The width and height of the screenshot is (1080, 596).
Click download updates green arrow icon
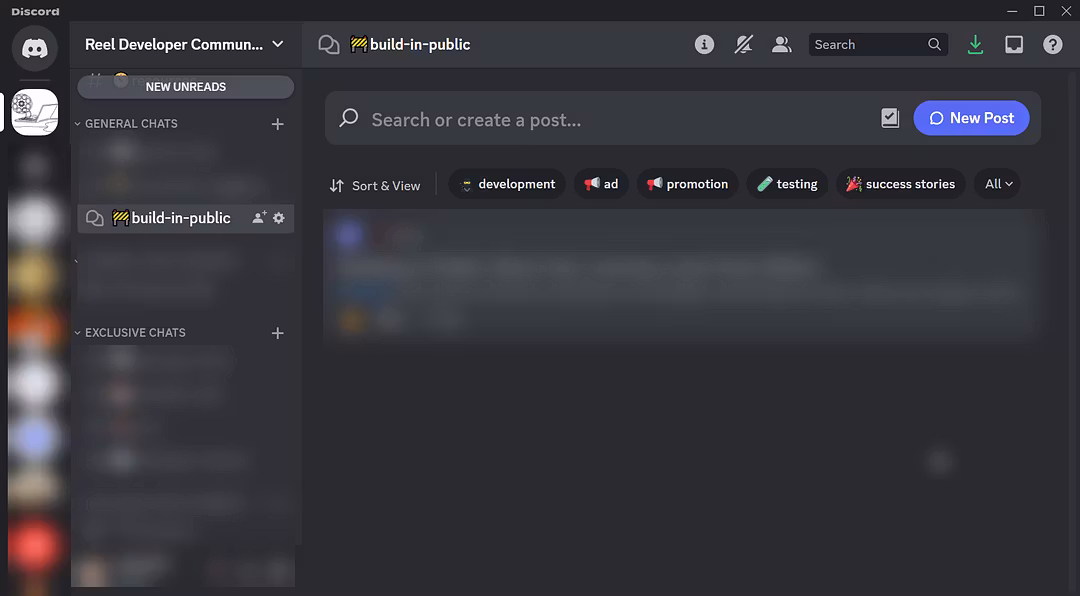pyautogui.click(x=975, y=45)
